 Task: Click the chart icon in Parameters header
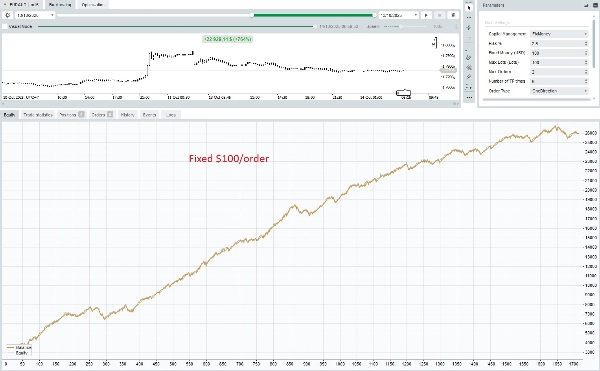pyautogui.click(x=586, y=5)
